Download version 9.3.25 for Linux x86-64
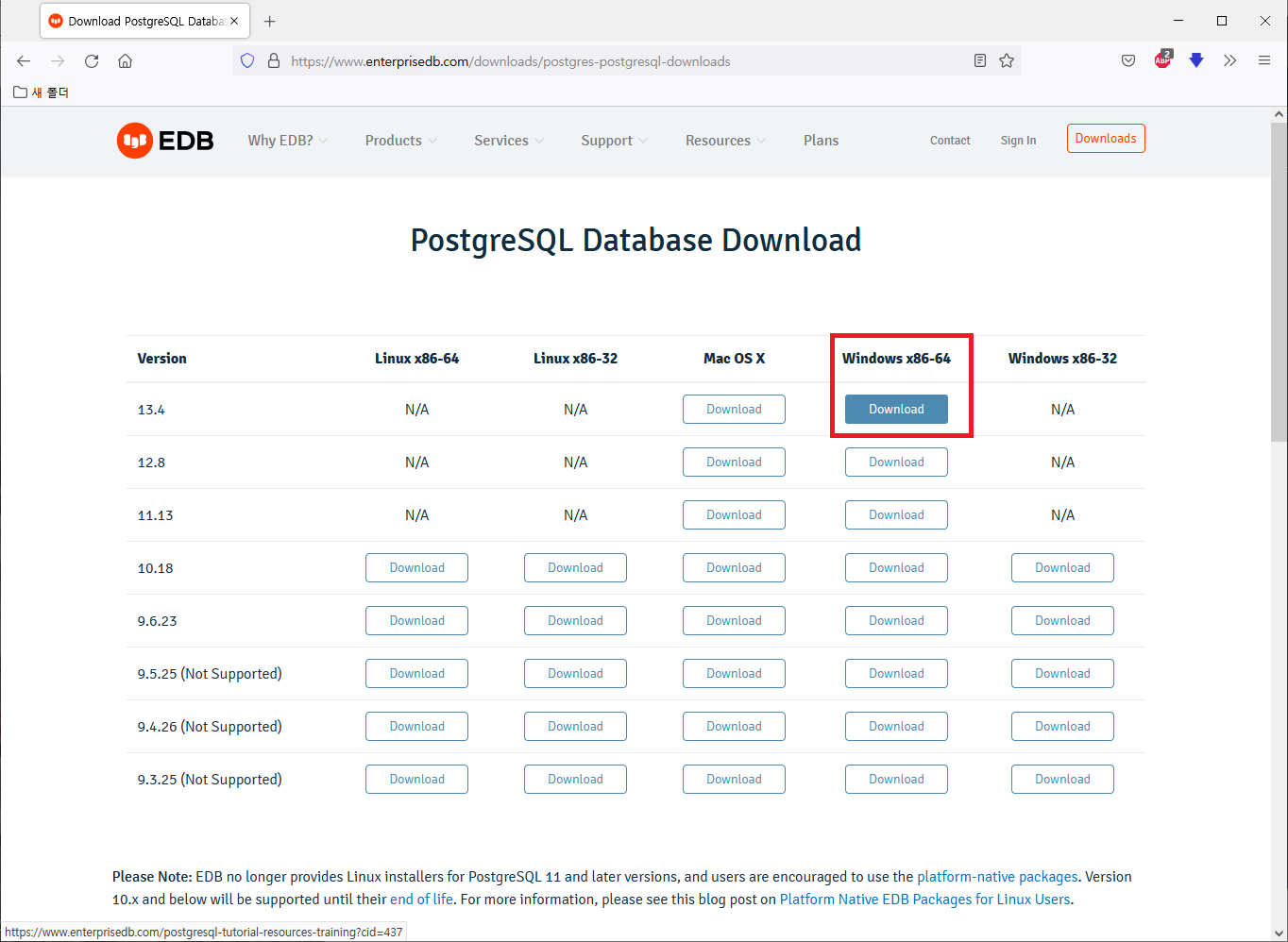The height and width of the screenshot is (942, 1288). click(x=416, y=780)
